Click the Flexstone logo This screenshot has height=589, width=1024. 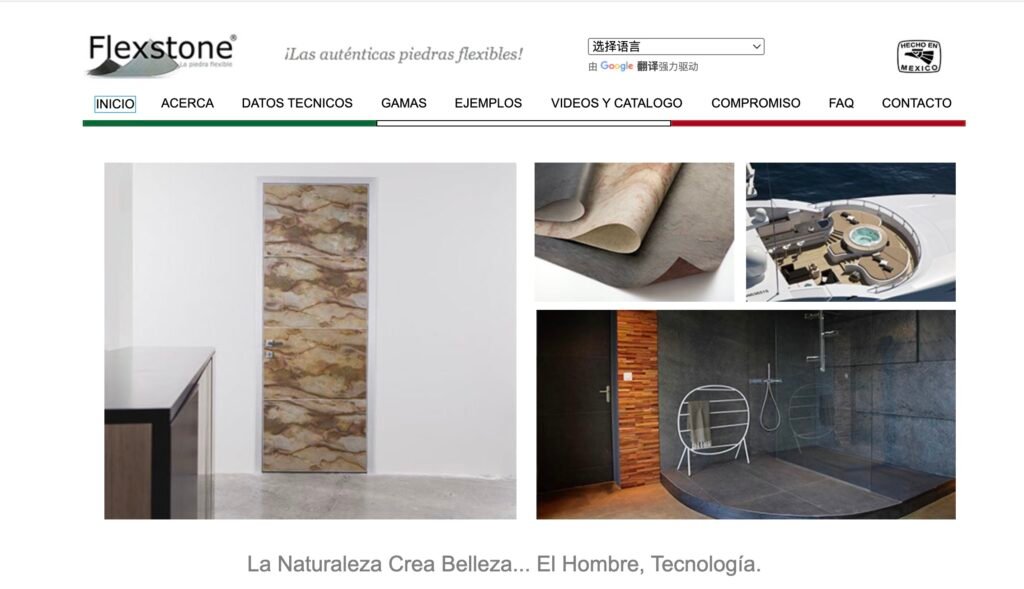(161, 55)
